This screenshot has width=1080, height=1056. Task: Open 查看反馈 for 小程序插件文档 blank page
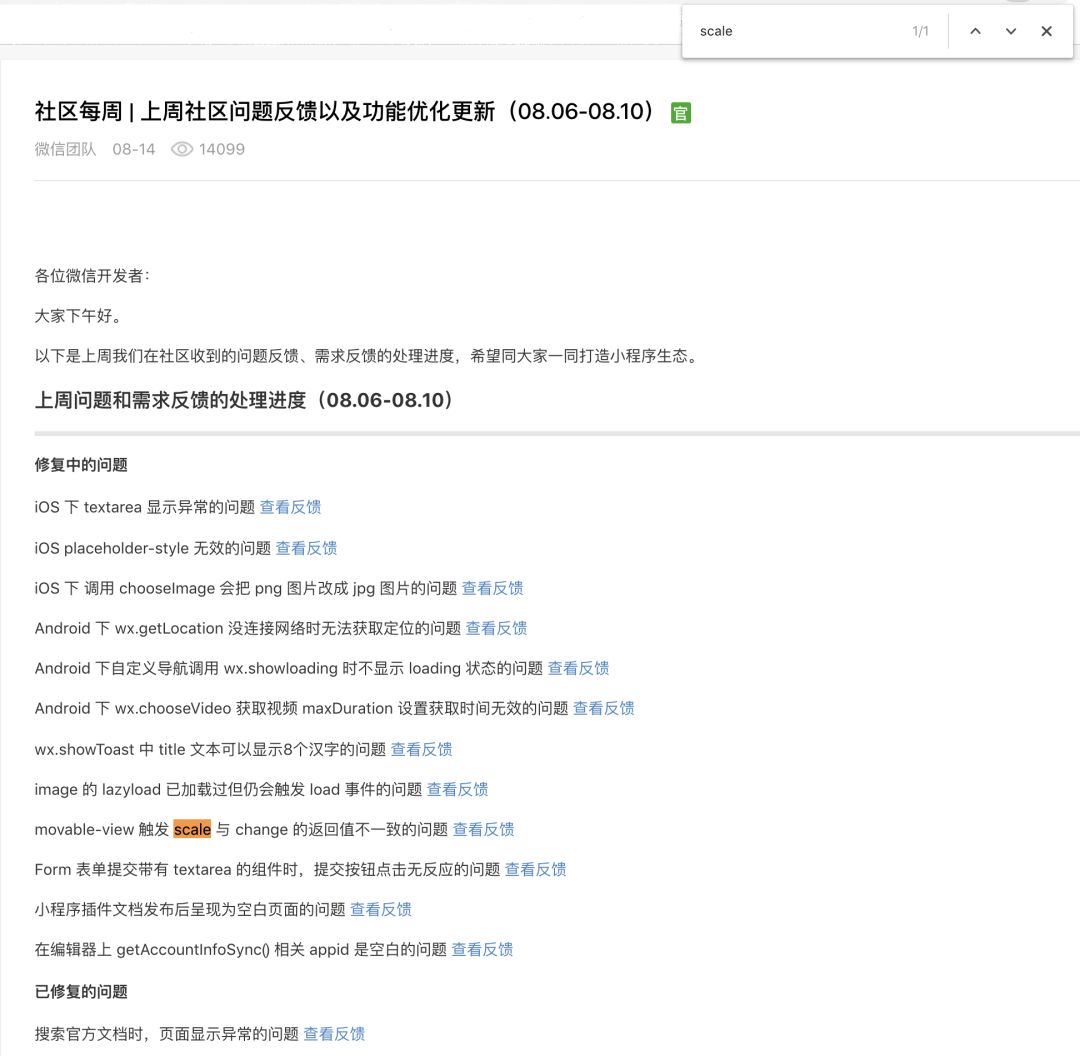coord(380,909)
